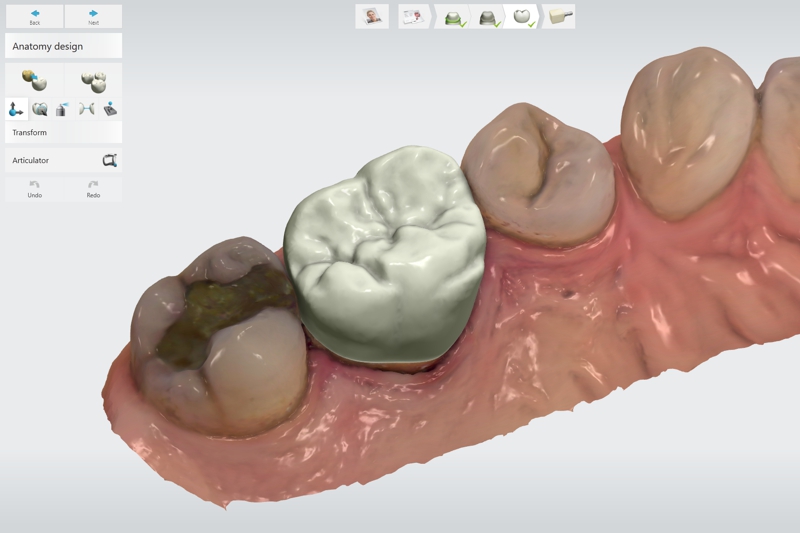Click the Anatomy design header

point(64,46)
